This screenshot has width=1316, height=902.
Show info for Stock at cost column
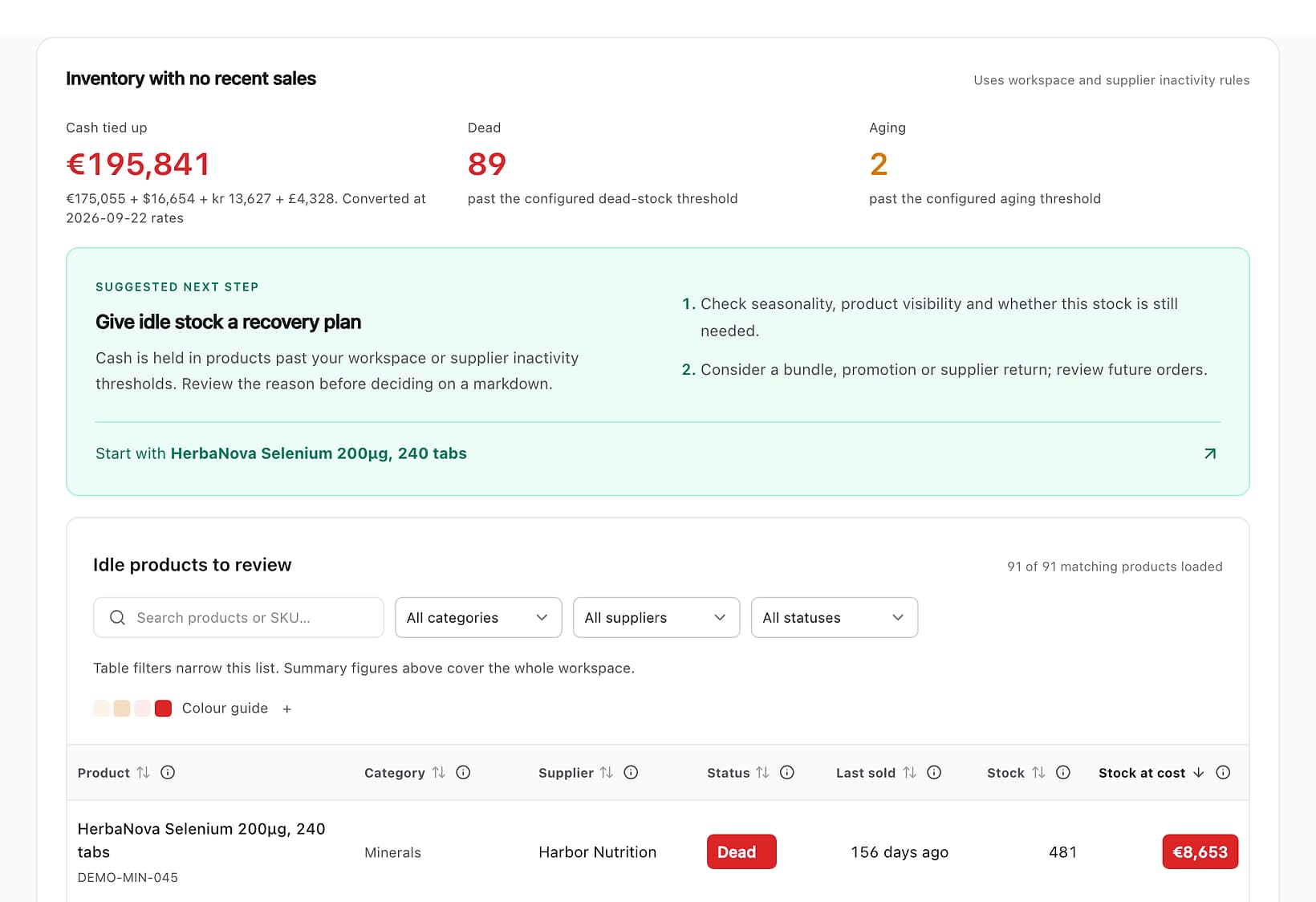click(1223, 772)
